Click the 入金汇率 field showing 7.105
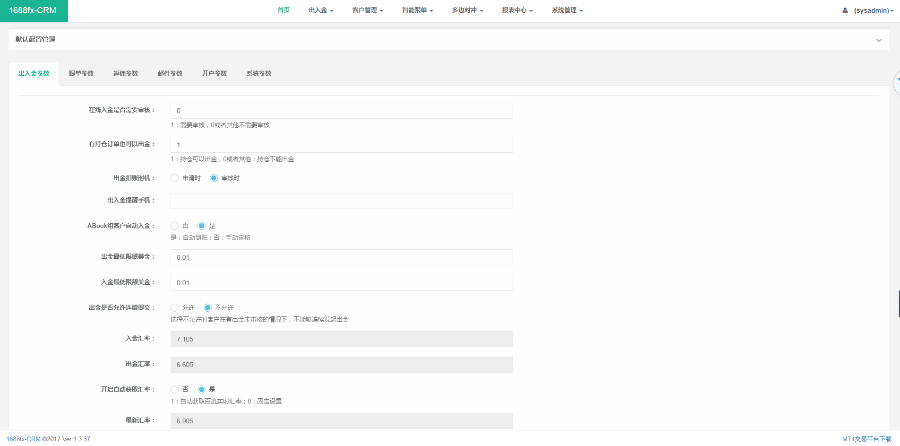This screenshot has width=900, height=446. tap(342, 339)
